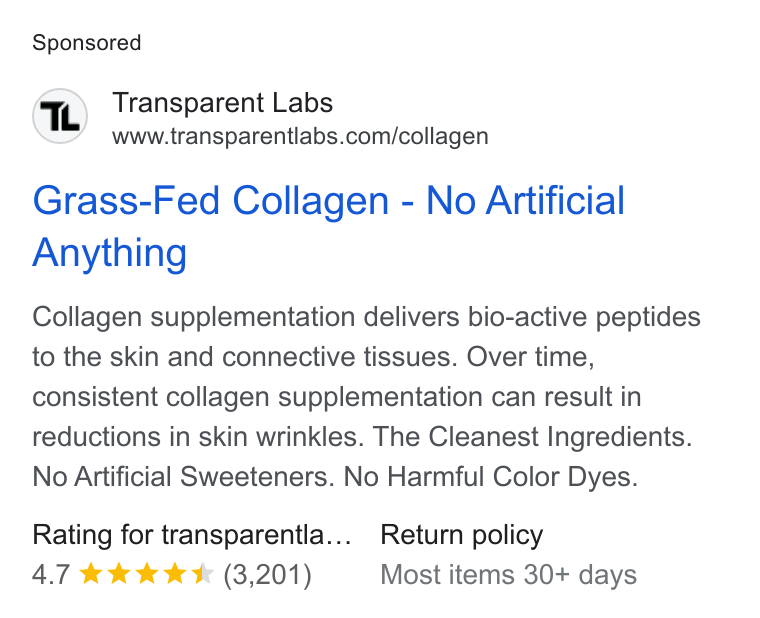760x618 pixels.
Task: Select the Transparent Labs advertiser name
Action: (x=222, y=103)
